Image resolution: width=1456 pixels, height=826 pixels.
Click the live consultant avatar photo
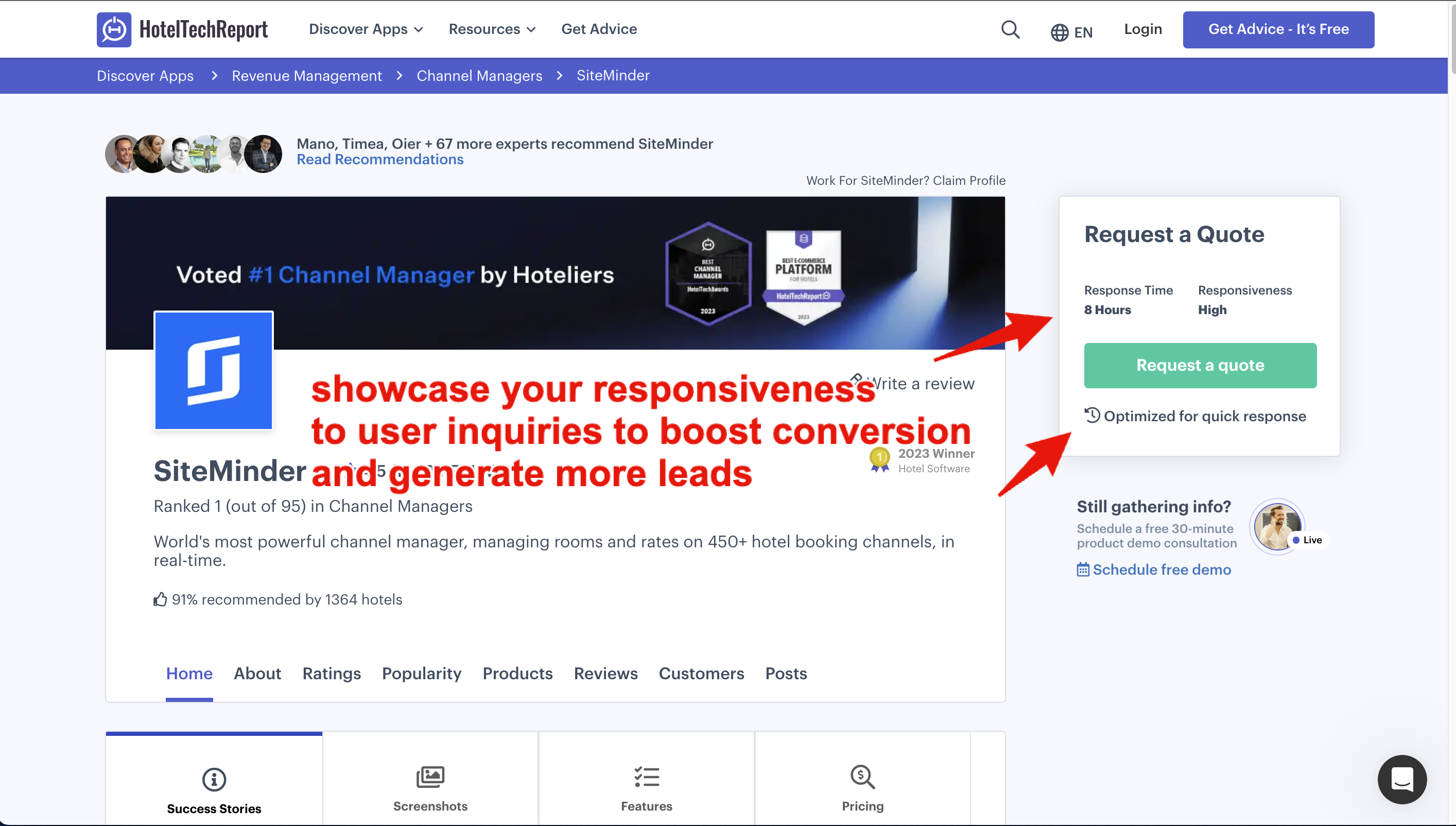[1277, 526]
